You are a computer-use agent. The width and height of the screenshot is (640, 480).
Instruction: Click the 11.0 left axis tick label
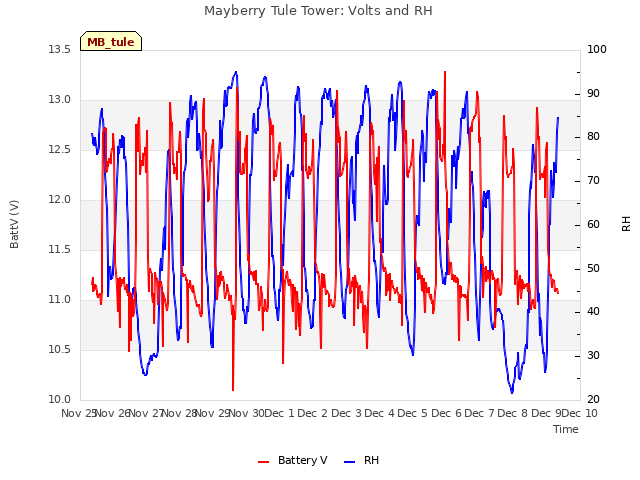point(60,300)
